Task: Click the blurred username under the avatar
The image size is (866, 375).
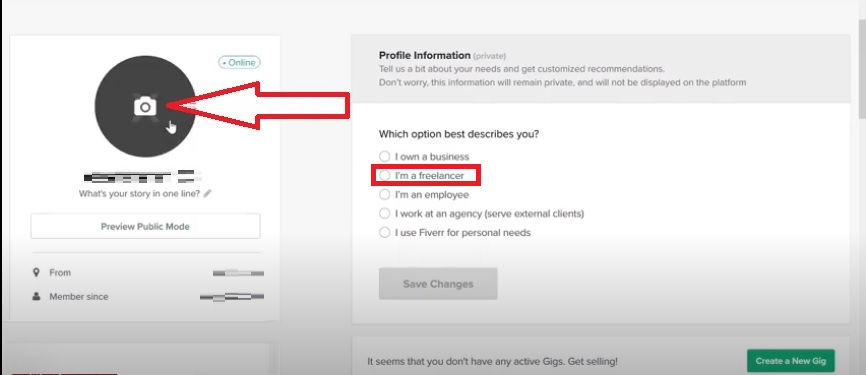Action: click(142, 177)
